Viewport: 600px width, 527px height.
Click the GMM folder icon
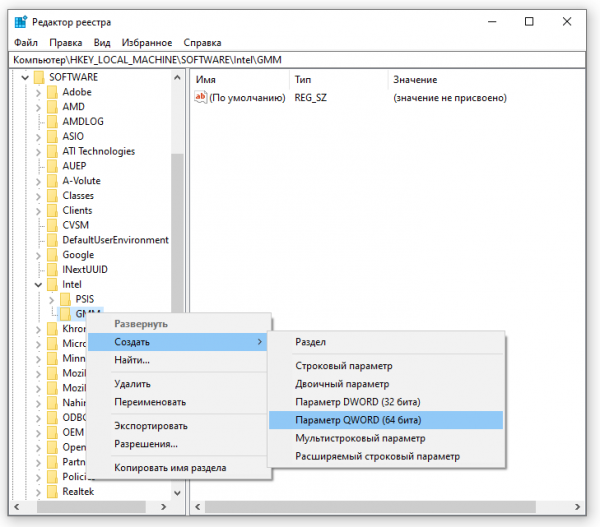[65, 314]
